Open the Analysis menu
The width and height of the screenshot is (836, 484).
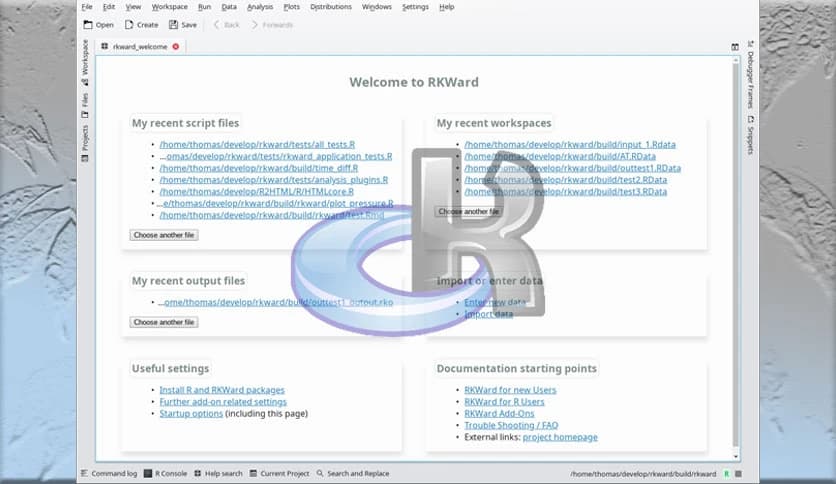point(260,7)
